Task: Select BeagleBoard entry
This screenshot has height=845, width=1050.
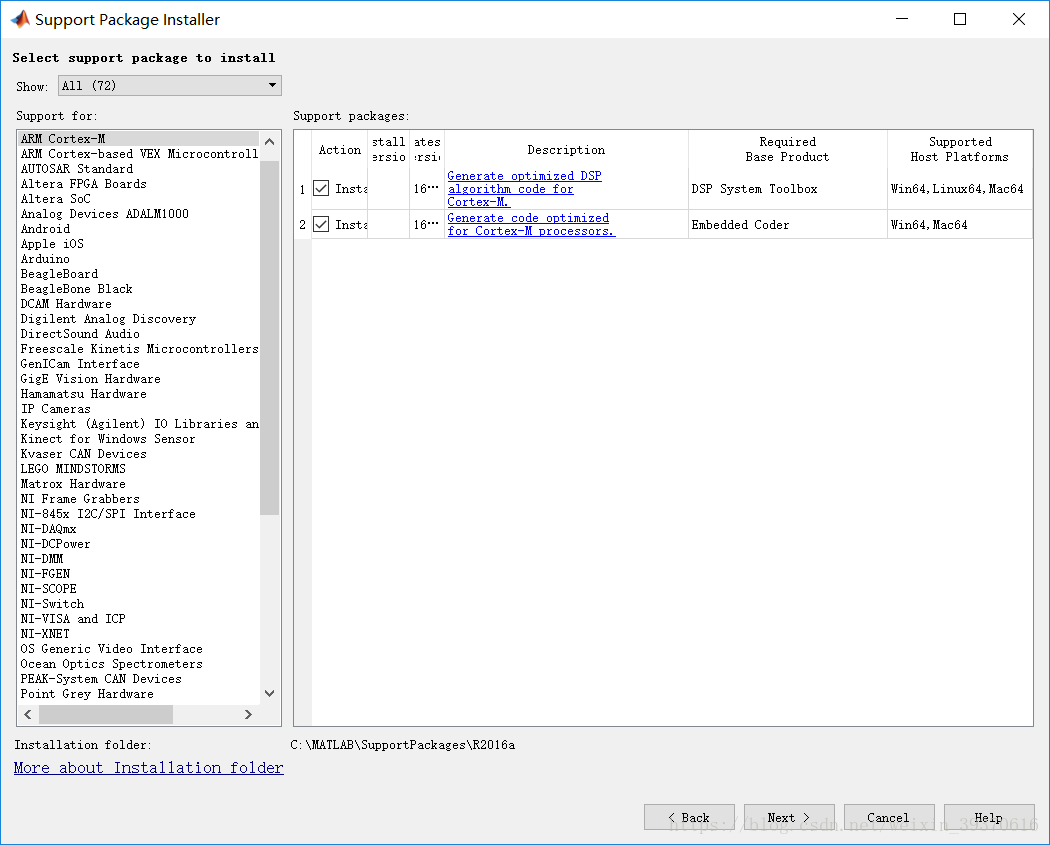Action: [x=139, y=274]
